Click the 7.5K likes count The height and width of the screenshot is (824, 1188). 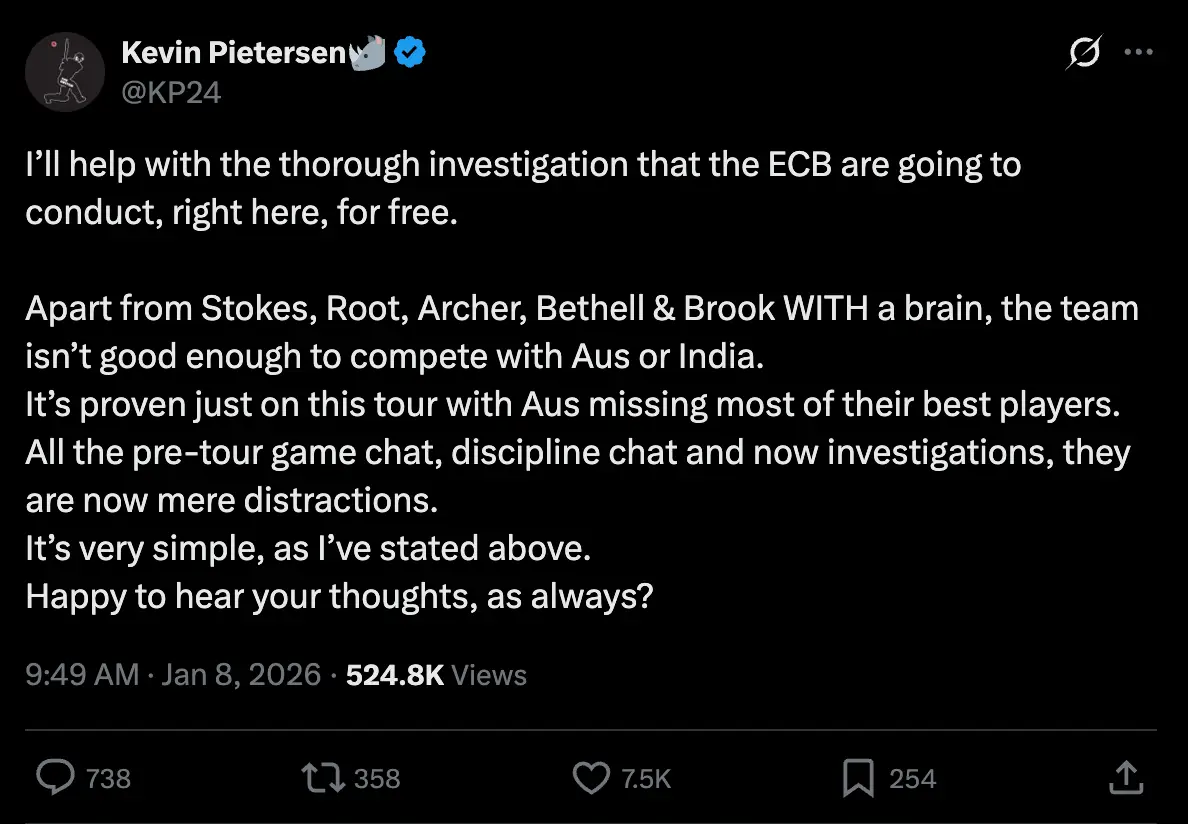646,778
